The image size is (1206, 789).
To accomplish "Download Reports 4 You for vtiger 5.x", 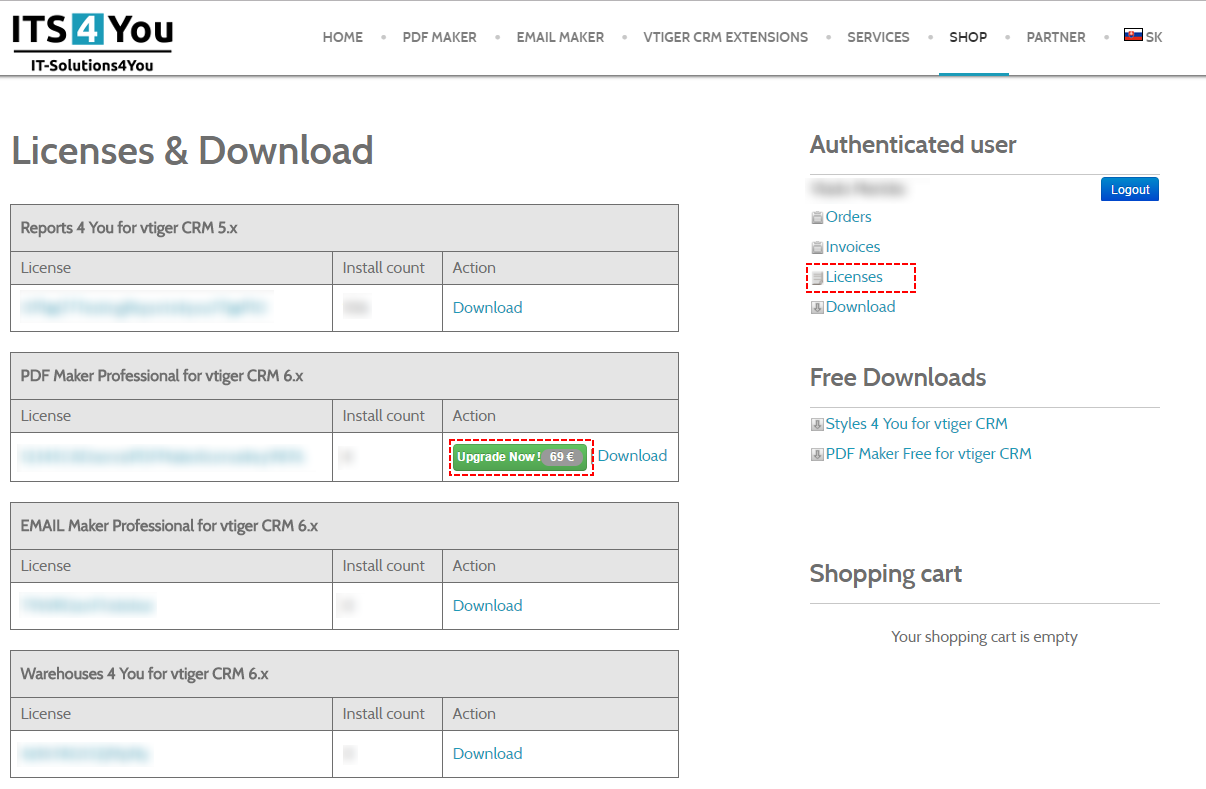I will coord(487,308).
